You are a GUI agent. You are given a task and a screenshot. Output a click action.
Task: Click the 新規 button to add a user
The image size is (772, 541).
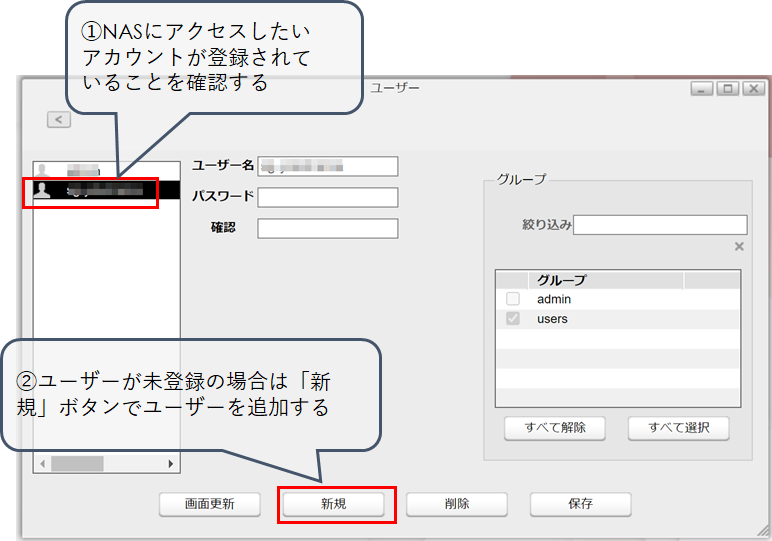click(334, 505)
